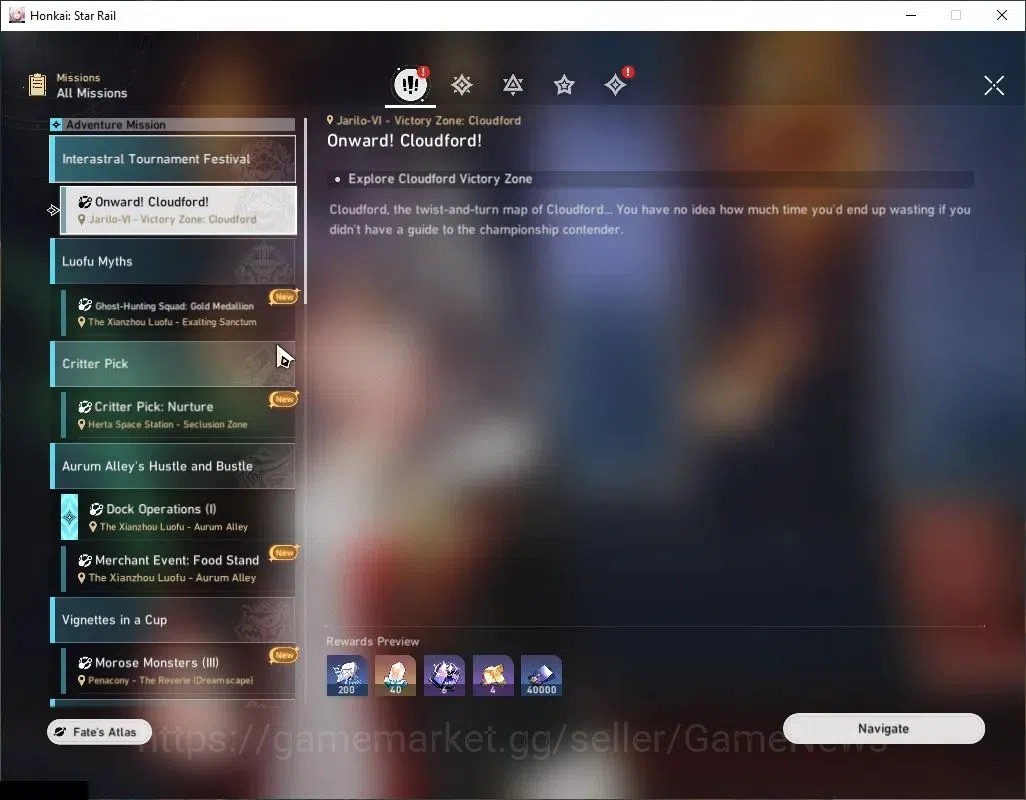Screen dimensions: 1026x800
Task: Select Merchant Event: Food Stand mission
Action: [178, 568]
